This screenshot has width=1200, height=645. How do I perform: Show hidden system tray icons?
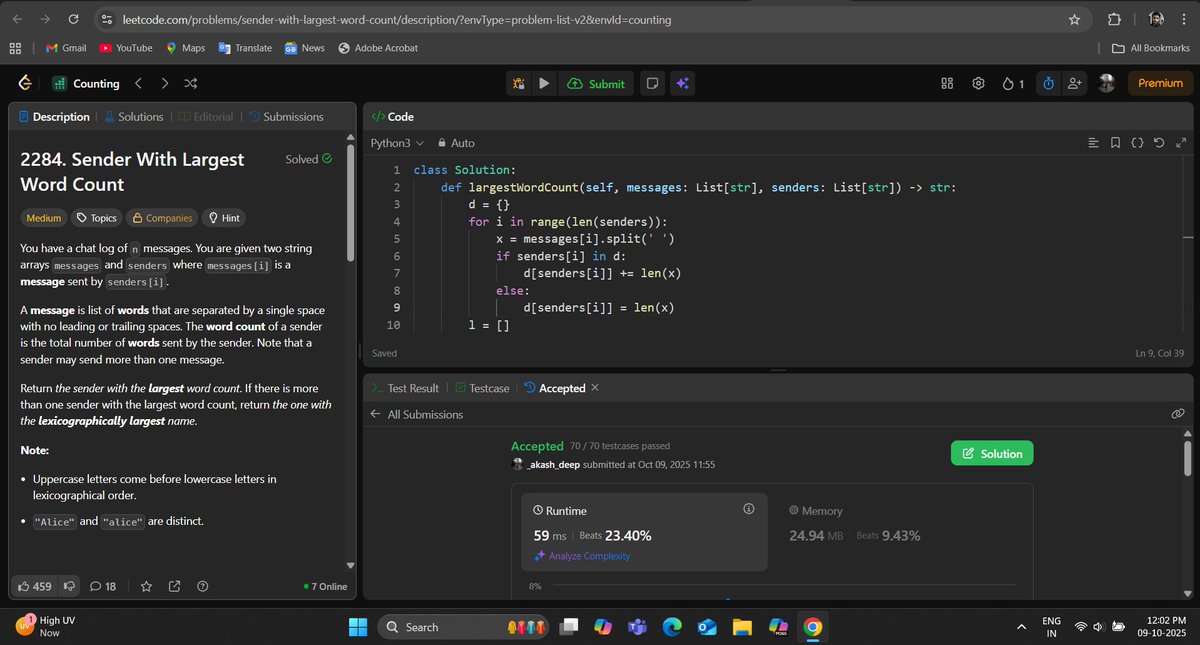1021,627
